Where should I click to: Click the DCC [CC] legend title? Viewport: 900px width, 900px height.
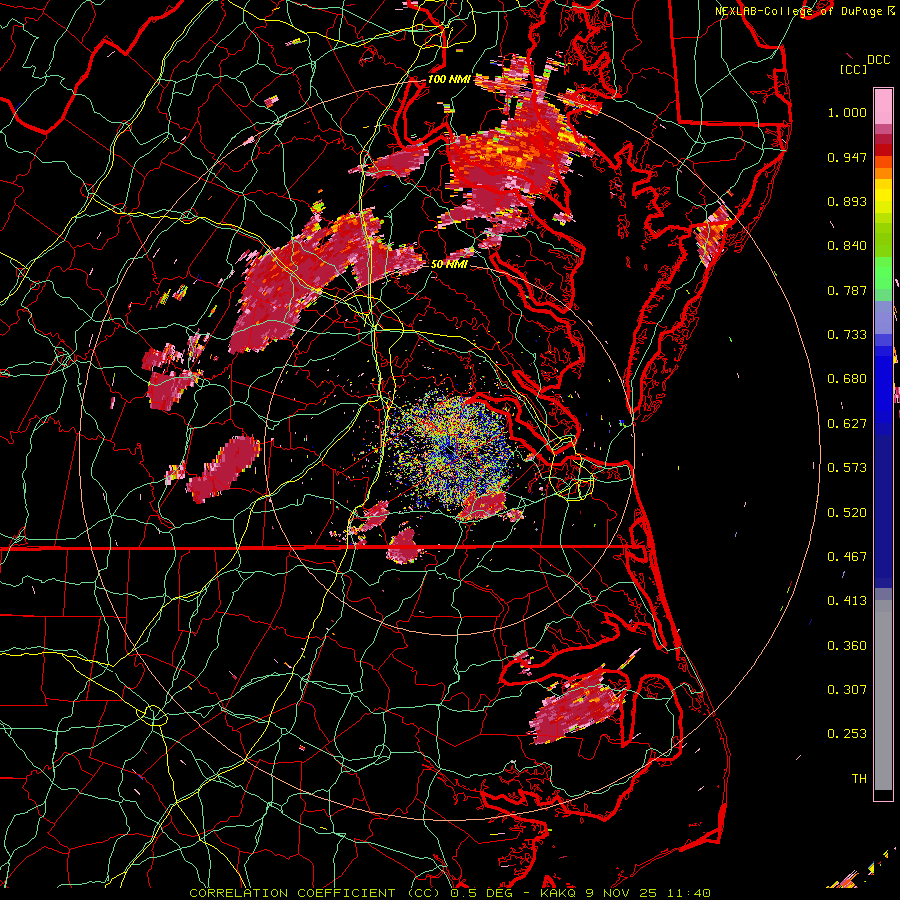pyautogui.click(x=864, y=64)
